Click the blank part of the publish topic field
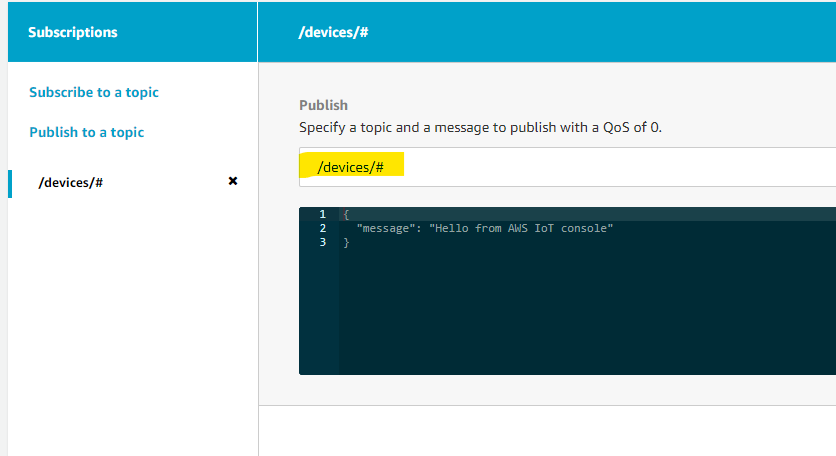The image size is (836, 456). (x=620, y=167)
